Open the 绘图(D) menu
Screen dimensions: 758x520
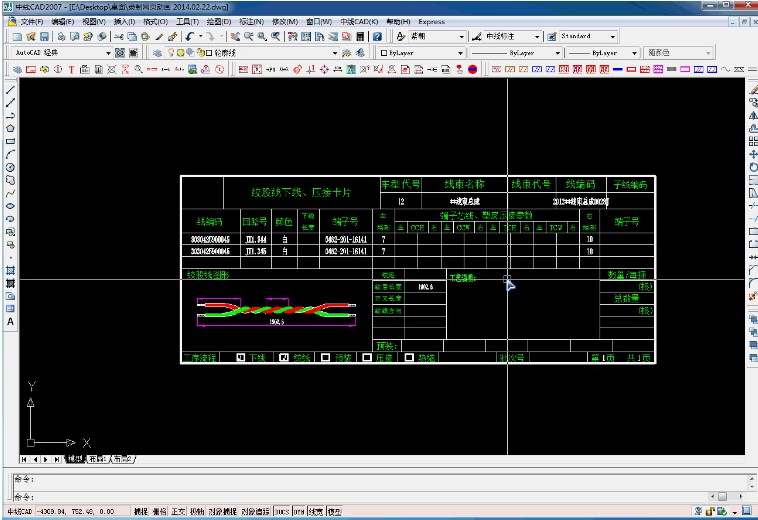(217, 21)
